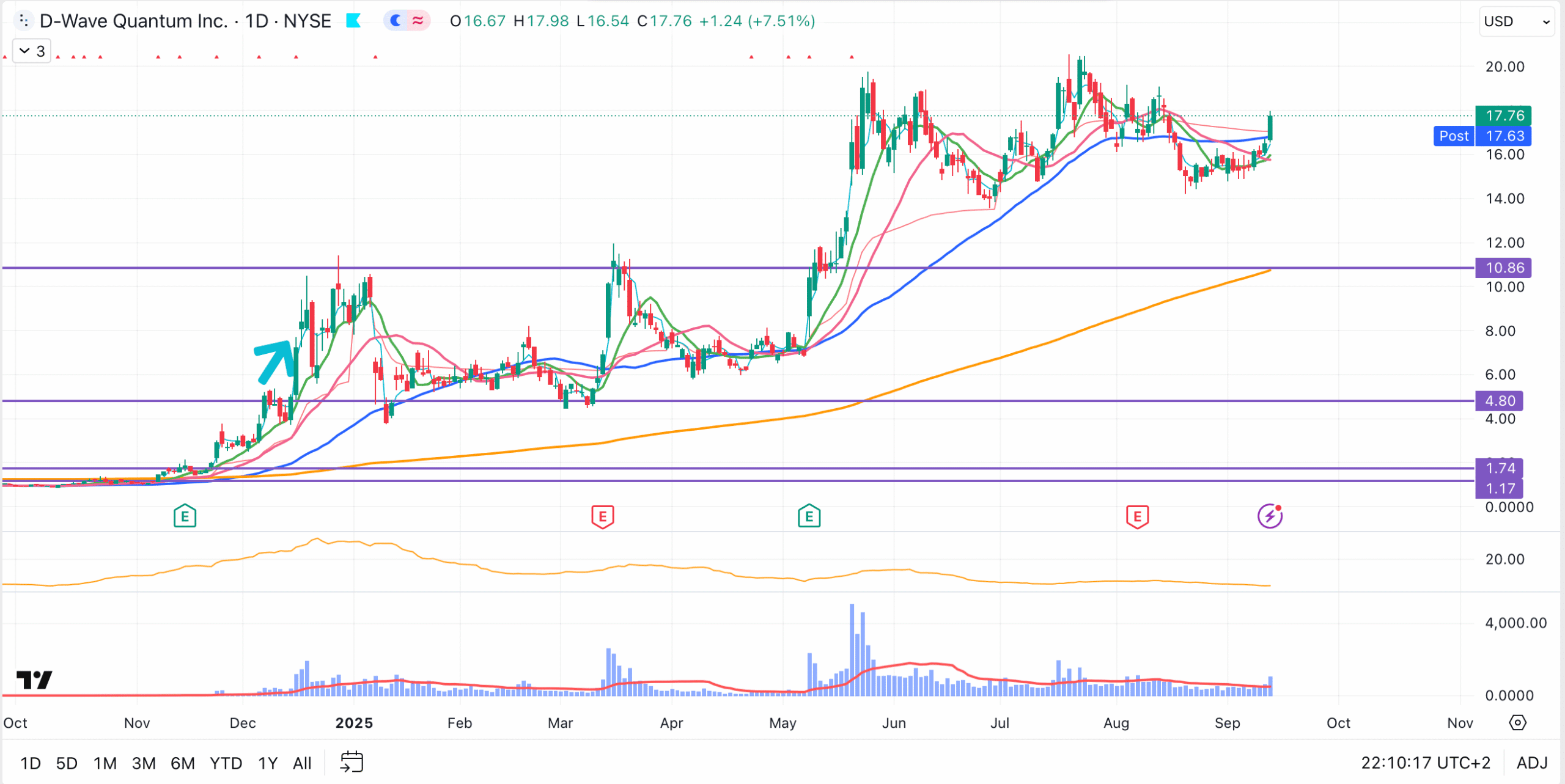The width and height of the screenshot is (1565, 784).
Task: Click the Jun label on the time axis
Action: [x=894, y=723]
